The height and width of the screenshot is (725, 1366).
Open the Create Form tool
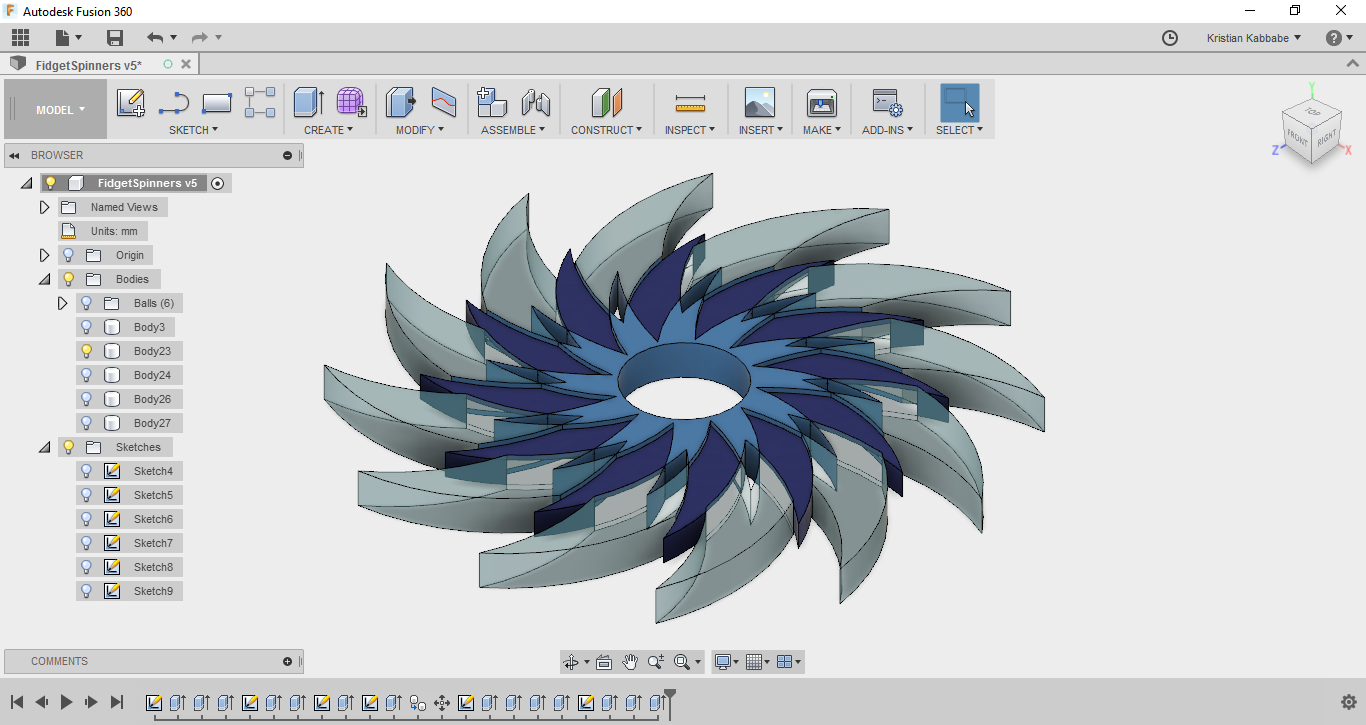[350, 102]
